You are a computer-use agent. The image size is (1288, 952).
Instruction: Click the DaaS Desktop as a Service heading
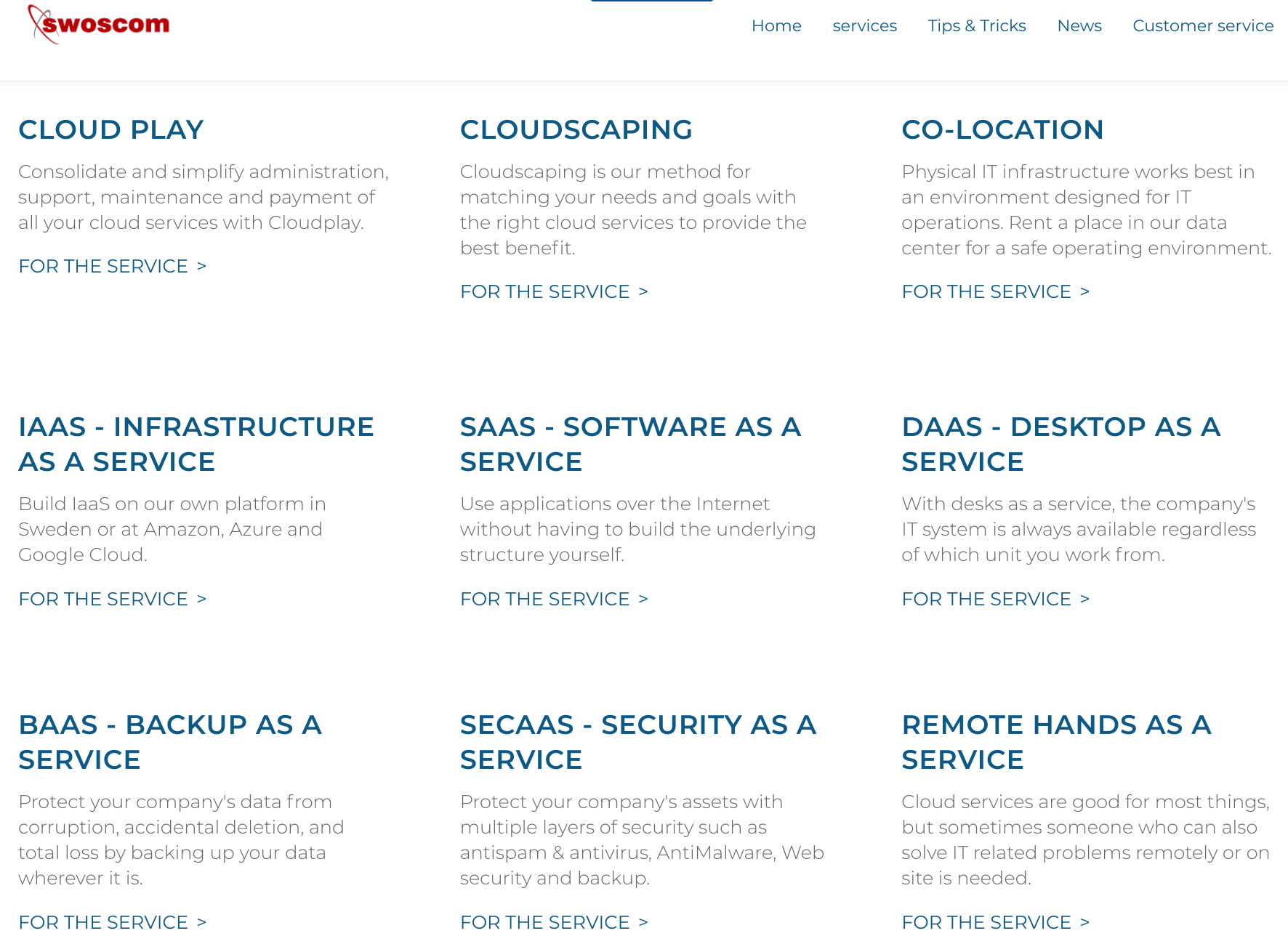click(1061, 444)
